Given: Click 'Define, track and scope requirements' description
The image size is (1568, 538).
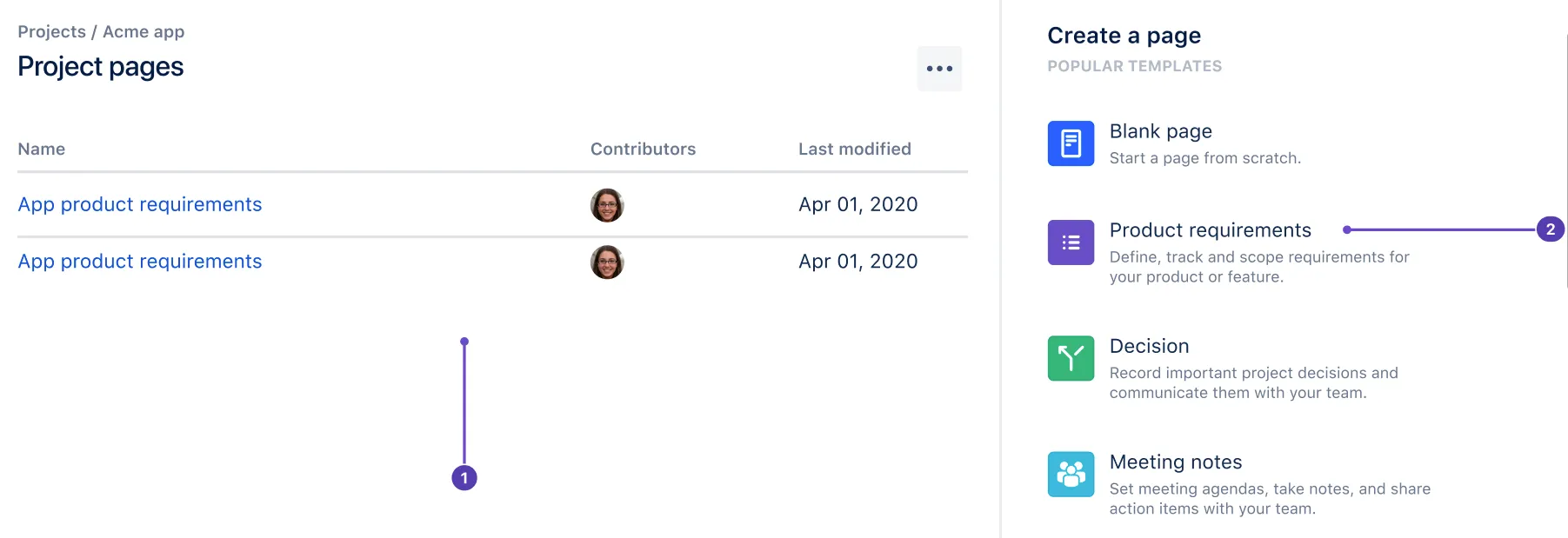Looking at the screenshot, I should [x=1259, y=267].
